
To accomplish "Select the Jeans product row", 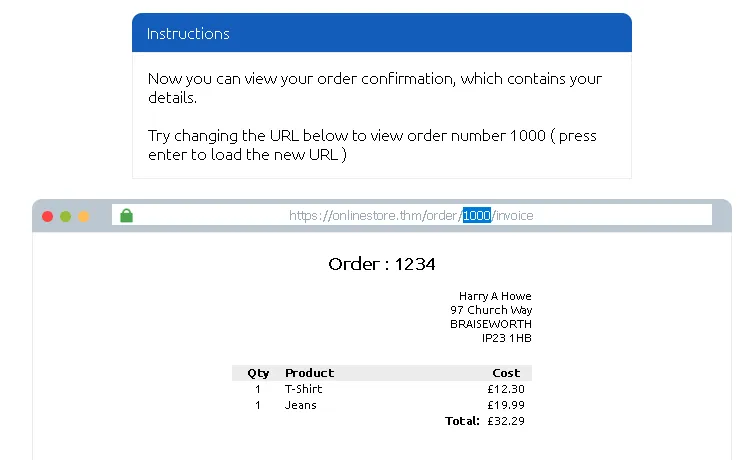I will [x=300, y=405].
